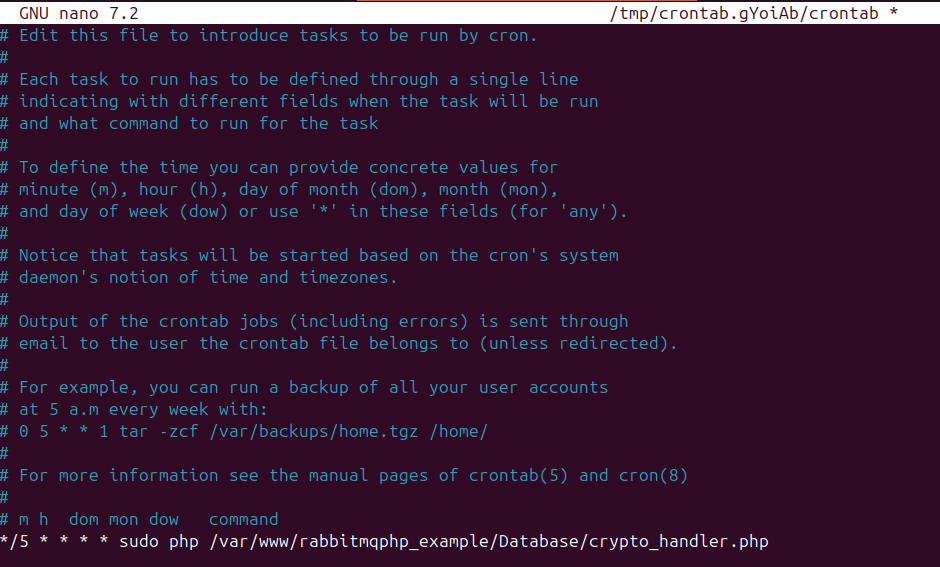Click the word 'command' in the column header comment
The height and width of the screenshot is (567, 940).
click(x=244, y=519)
